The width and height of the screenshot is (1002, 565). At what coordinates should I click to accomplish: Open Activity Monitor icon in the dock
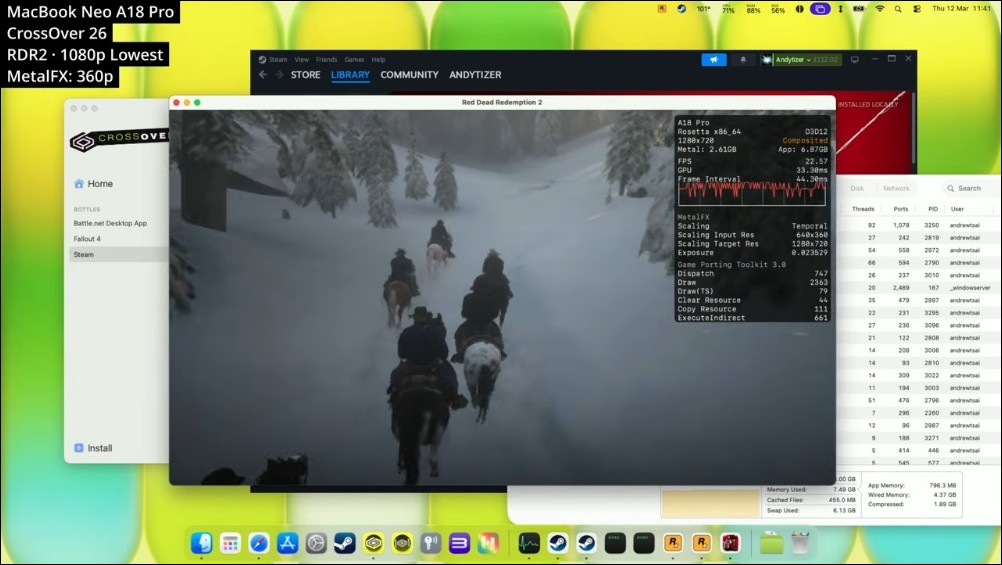[x=529, y=543]
